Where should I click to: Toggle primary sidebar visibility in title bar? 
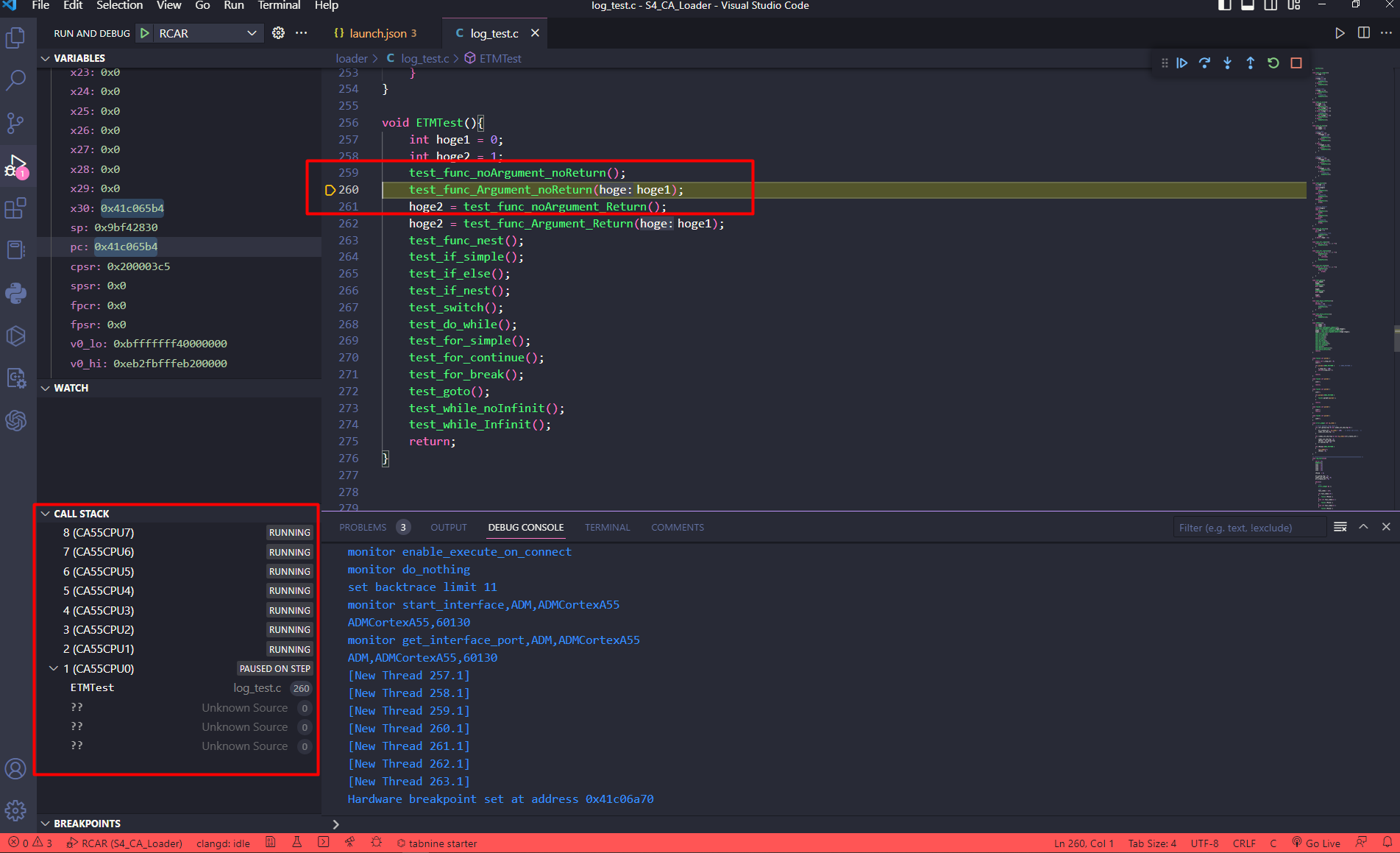tap(1225, 6)
